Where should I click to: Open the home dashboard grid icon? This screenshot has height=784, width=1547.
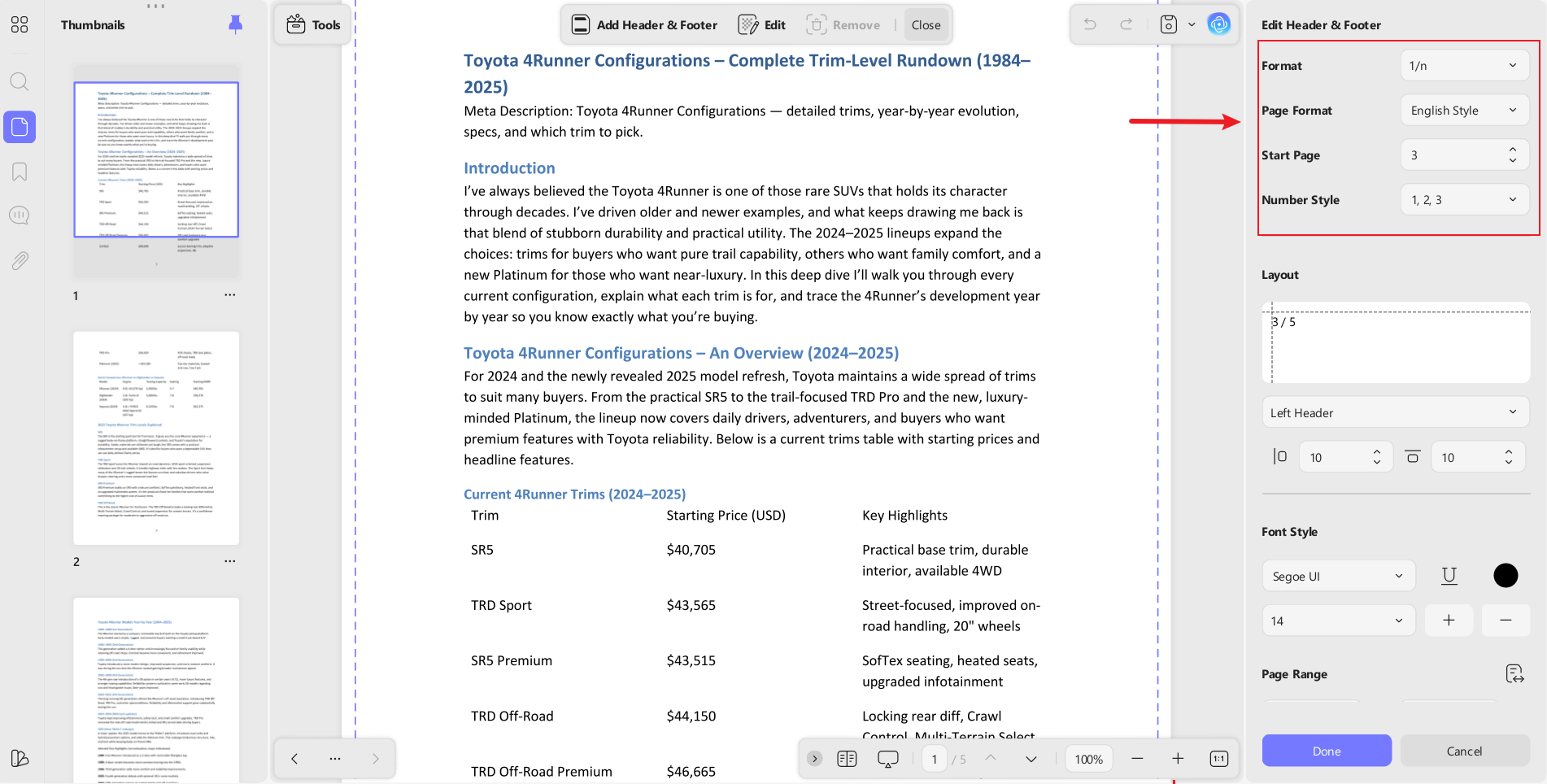(20, 24)
